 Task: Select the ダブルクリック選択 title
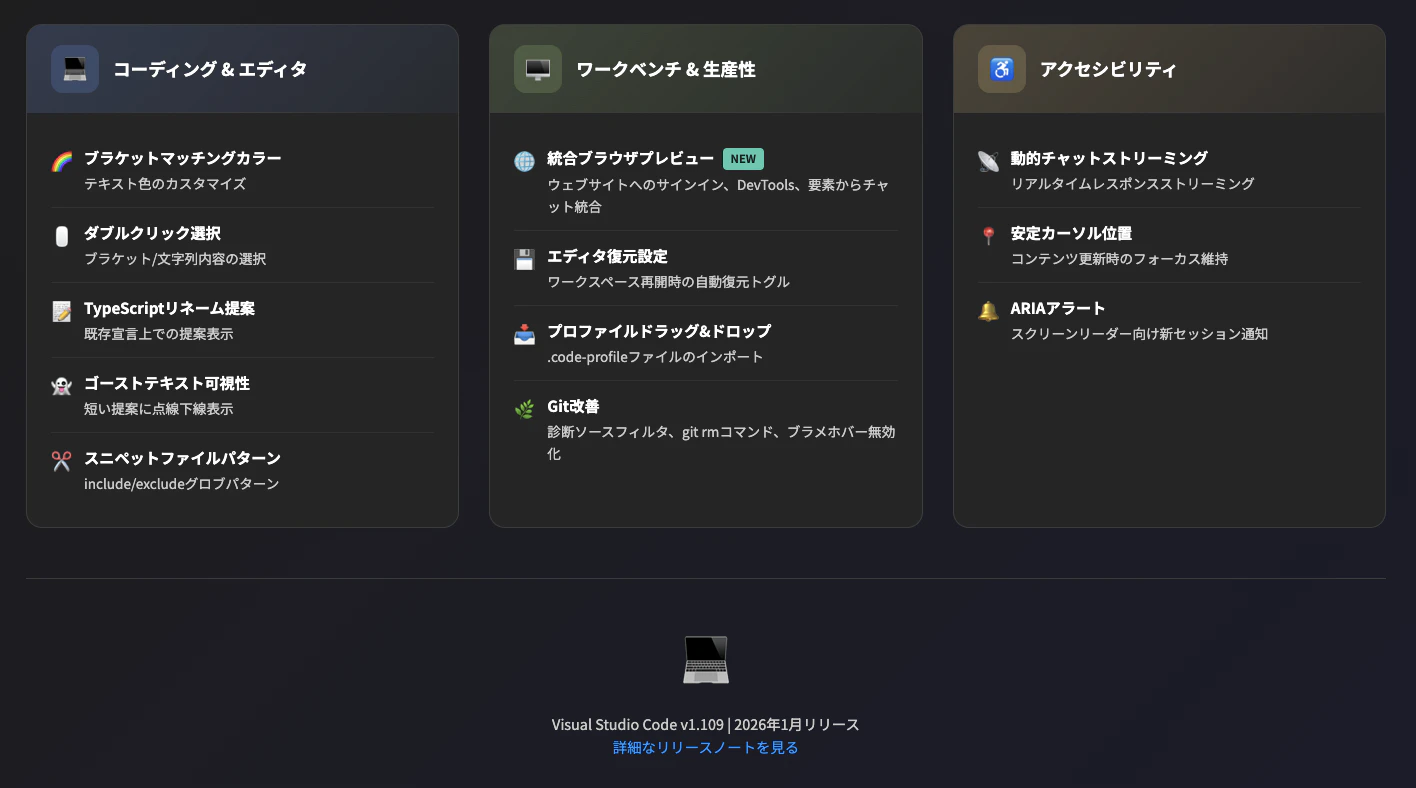coord(152,233)
